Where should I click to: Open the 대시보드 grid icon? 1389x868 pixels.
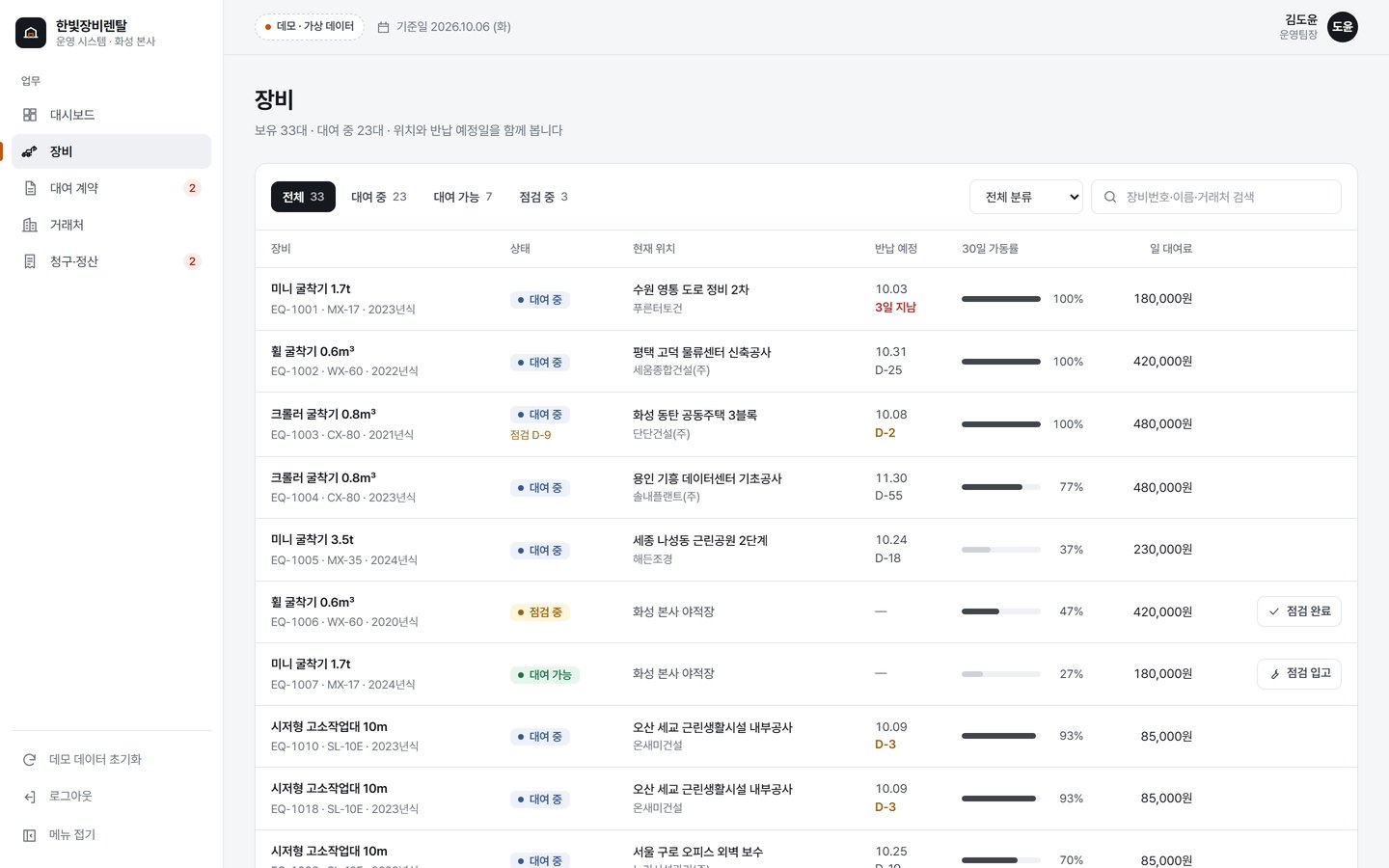point(30,115)
